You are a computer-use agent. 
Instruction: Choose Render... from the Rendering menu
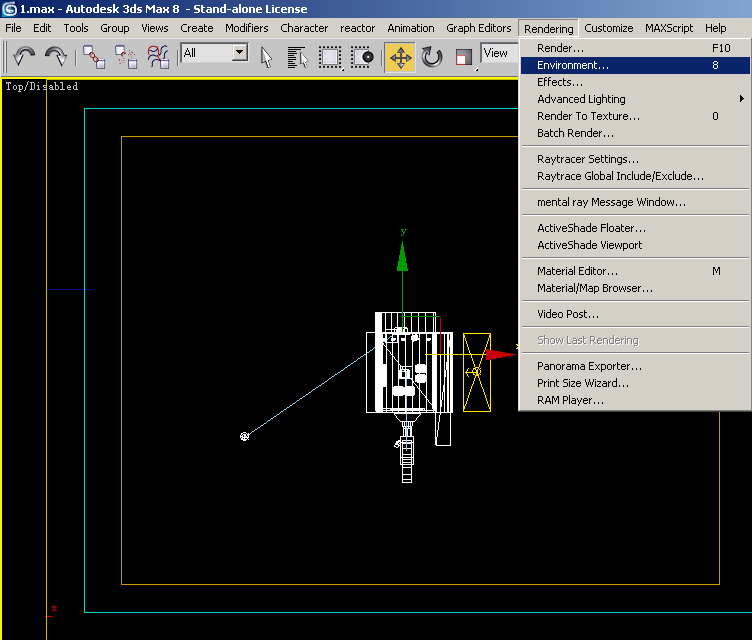[x=635, y=48]
